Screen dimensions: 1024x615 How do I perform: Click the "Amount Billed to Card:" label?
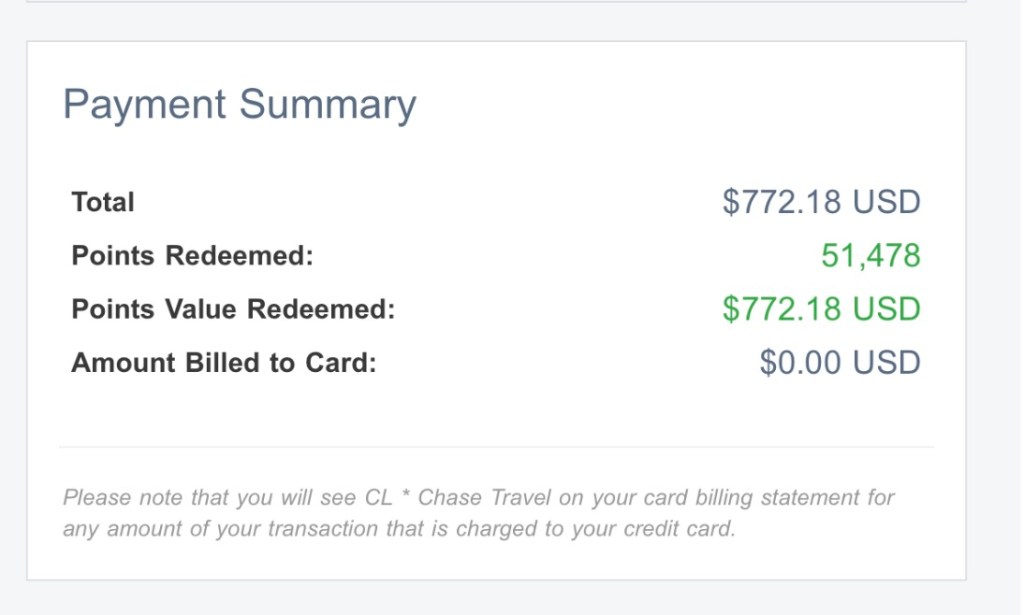pos(224,363)
